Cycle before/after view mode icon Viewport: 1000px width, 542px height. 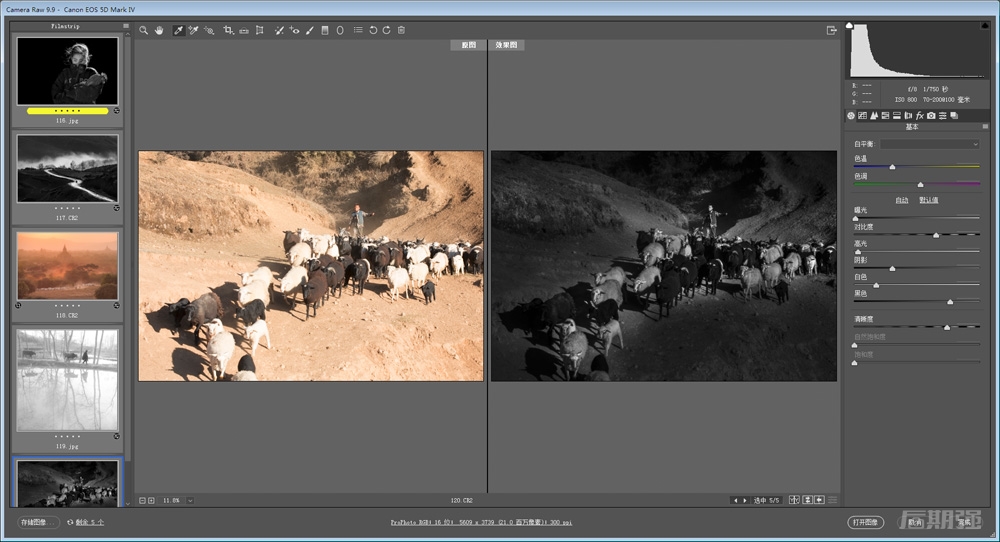[x=795, y=500]
